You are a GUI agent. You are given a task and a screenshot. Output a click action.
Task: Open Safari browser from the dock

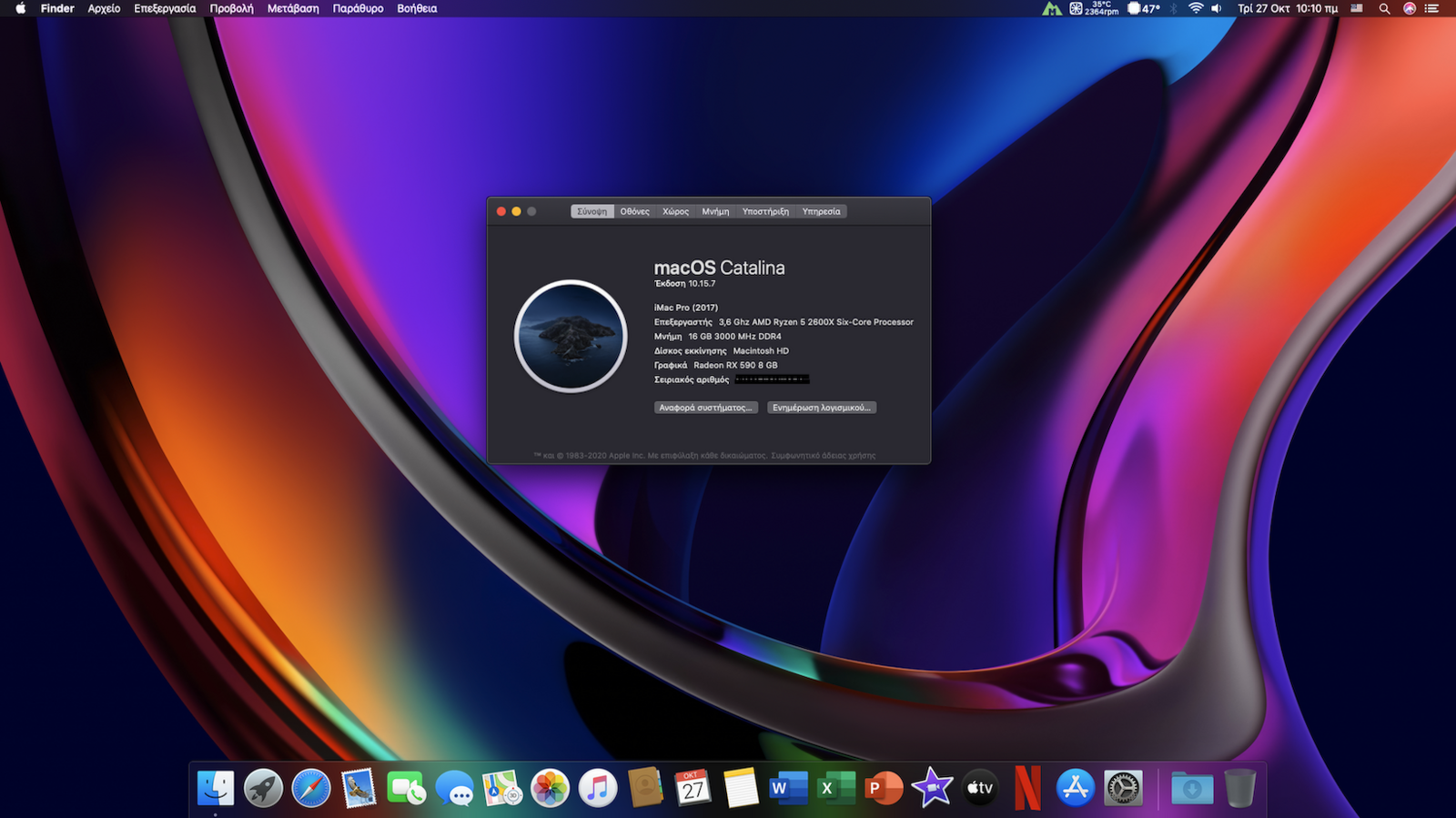pos(311,788)
